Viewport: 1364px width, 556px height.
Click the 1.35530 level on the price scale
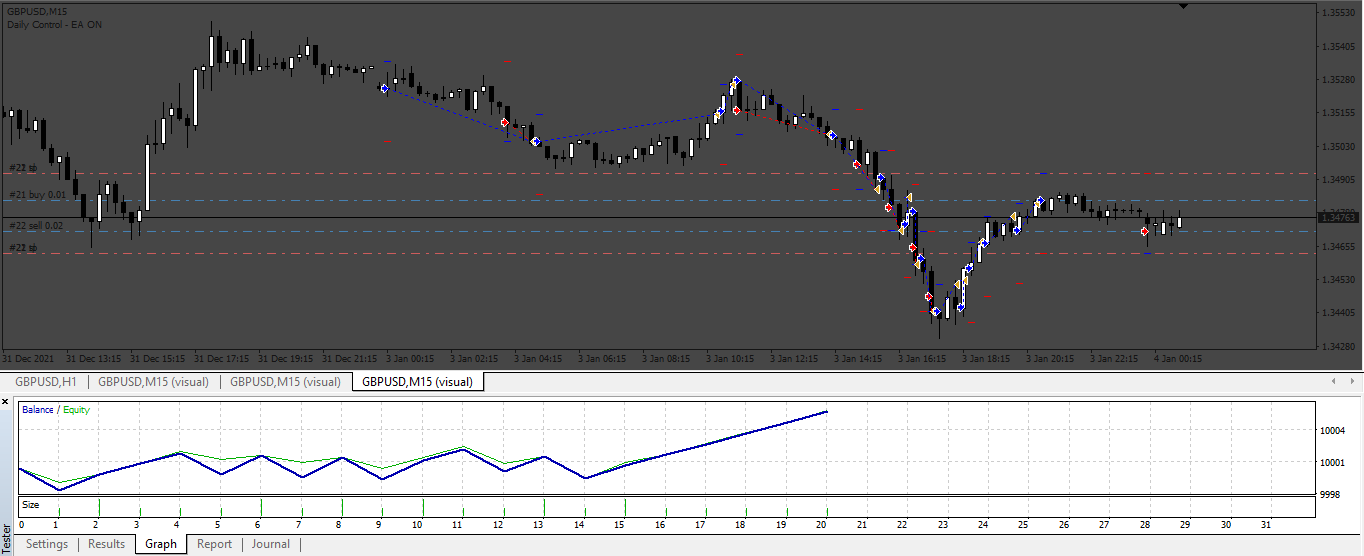1338,13
